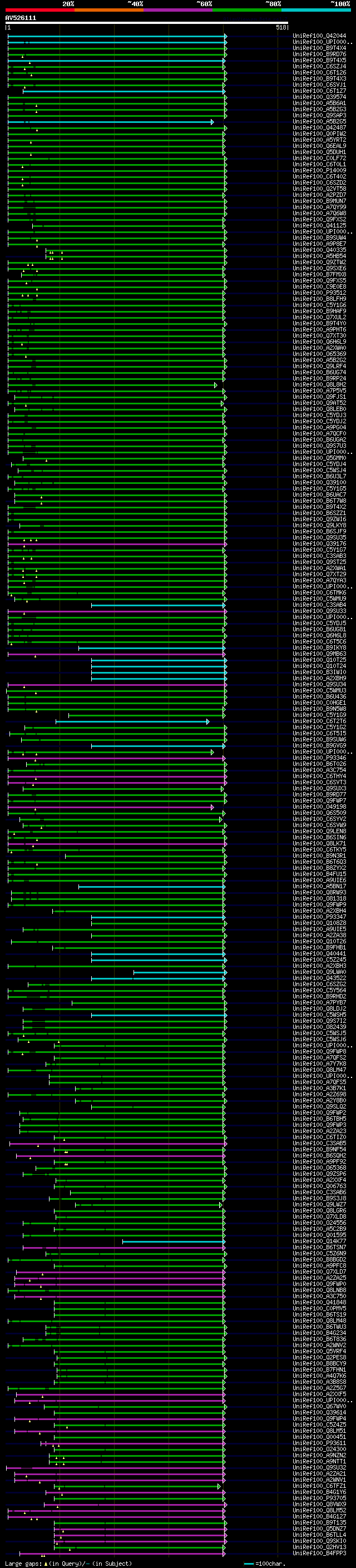Open hit UniRef100_C6SZJ4

coord(319,66)
